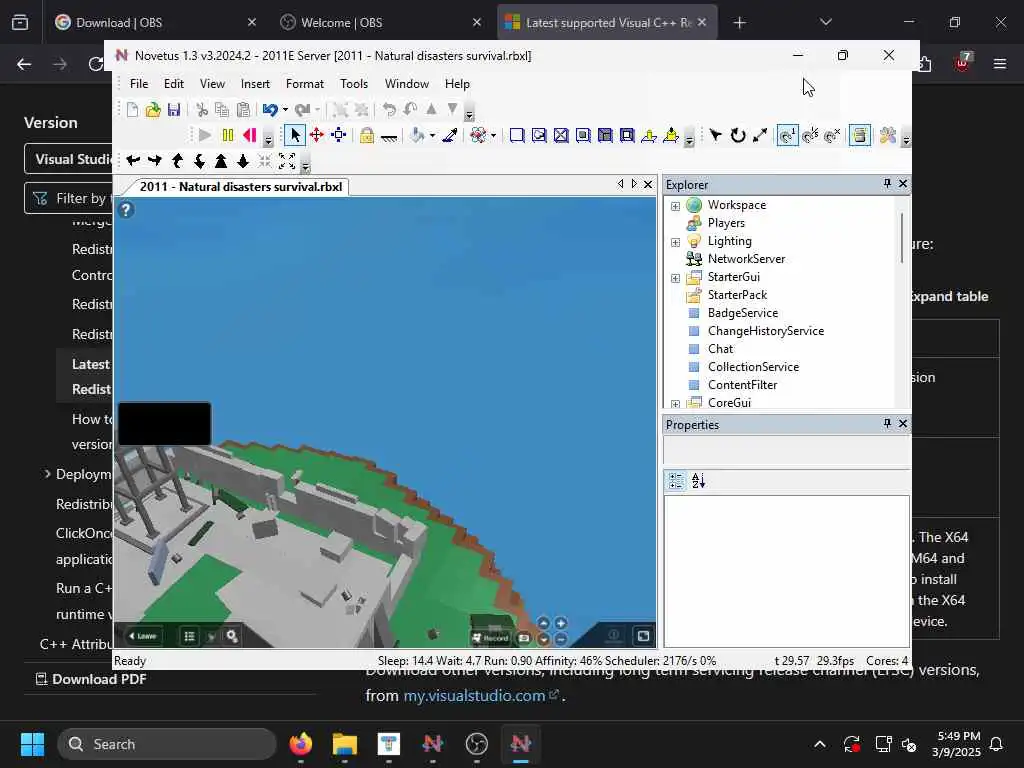
Task: Click the blue Undo arrow icon
Action: tap(270, 110)
